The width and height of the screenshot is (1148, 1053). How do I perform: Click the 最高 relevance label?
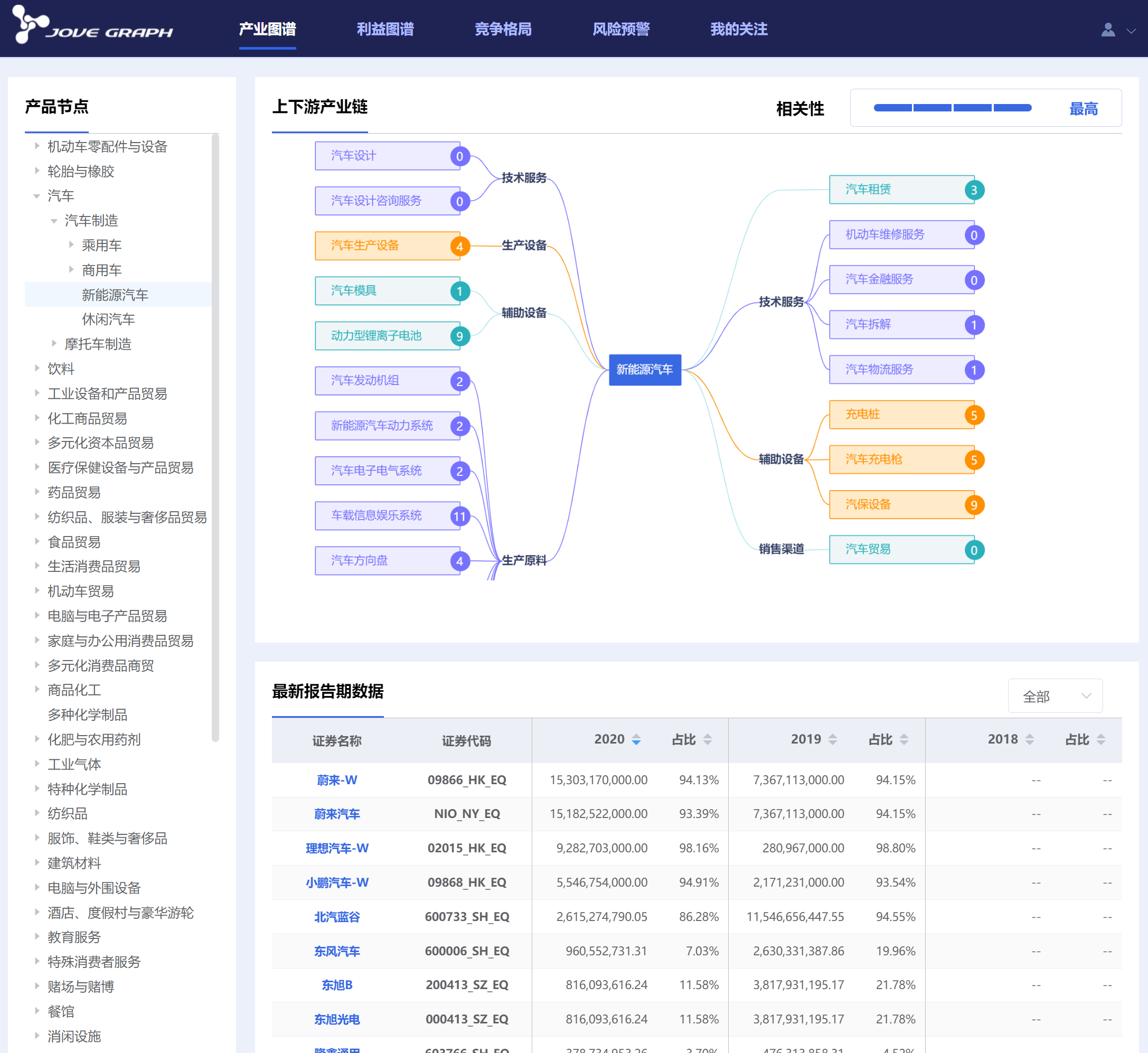(1083, 108)
